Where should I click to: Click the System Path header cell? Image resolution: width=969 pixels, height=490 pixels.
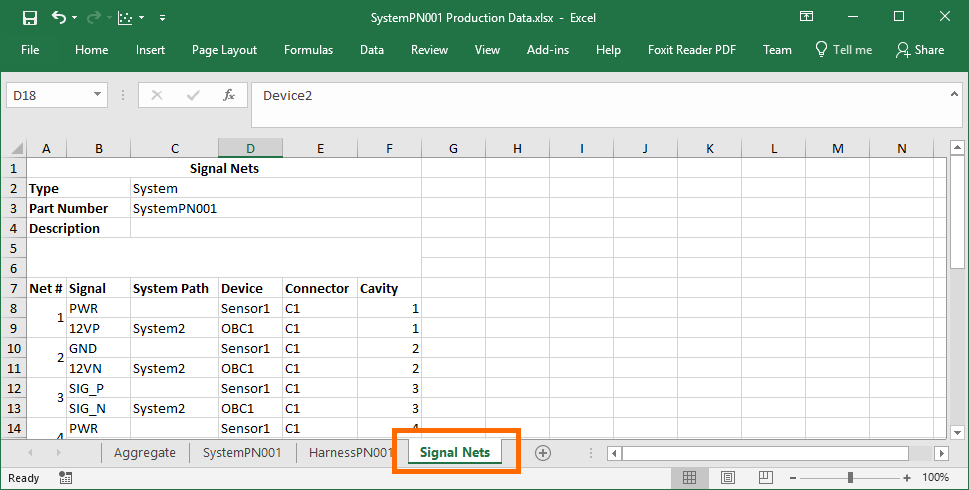pyautogui.click(x=174, y=289)
